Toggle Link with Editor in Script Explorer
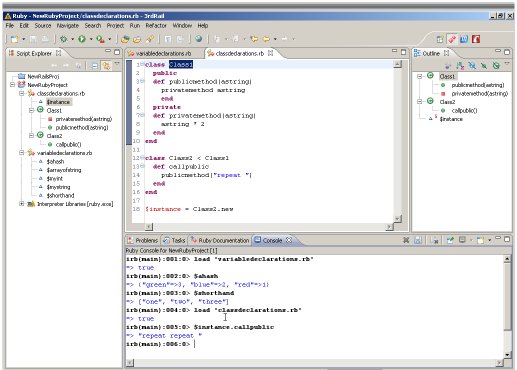This screenshot has height=370, width=517. click(107, 66)
